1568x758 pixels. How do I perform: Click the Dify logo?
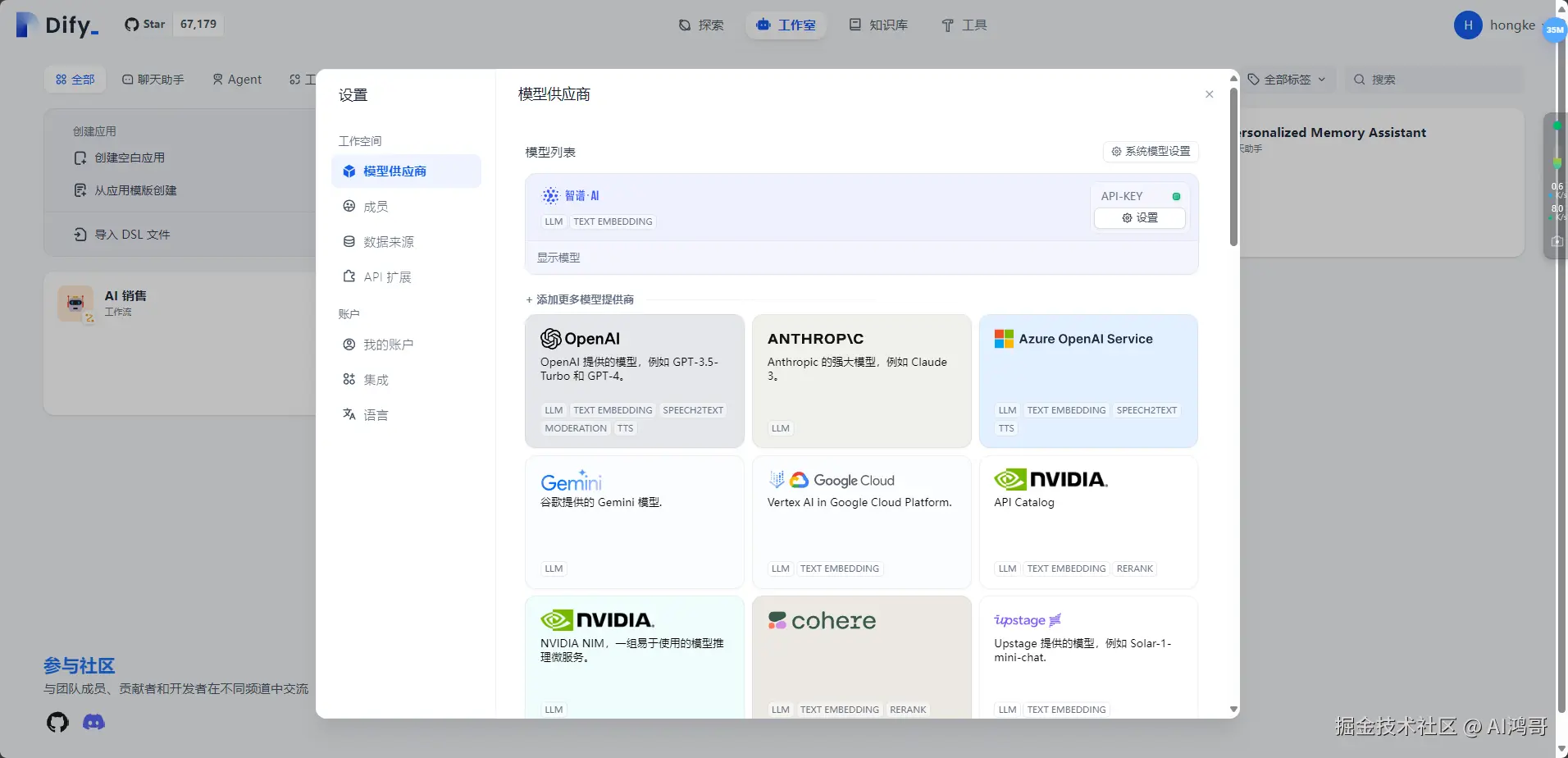coord(57,25)
